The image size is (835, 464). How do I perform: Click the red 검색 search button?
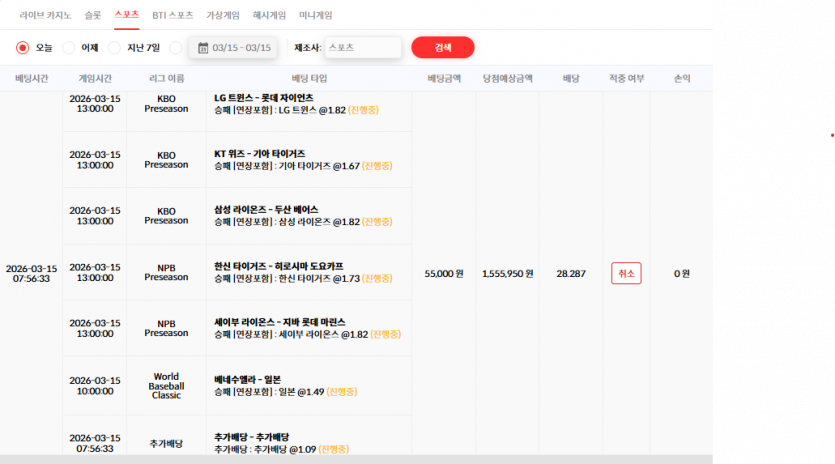443,47
